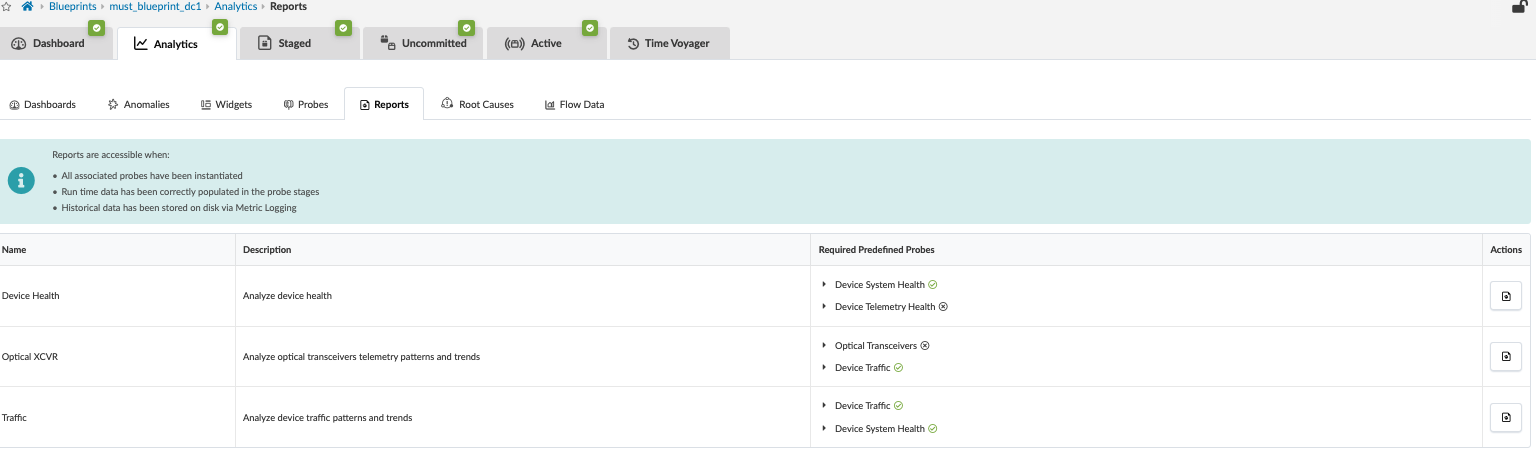
Task: Expand Device System Health under Traffic report
Action: coord(824,429)
